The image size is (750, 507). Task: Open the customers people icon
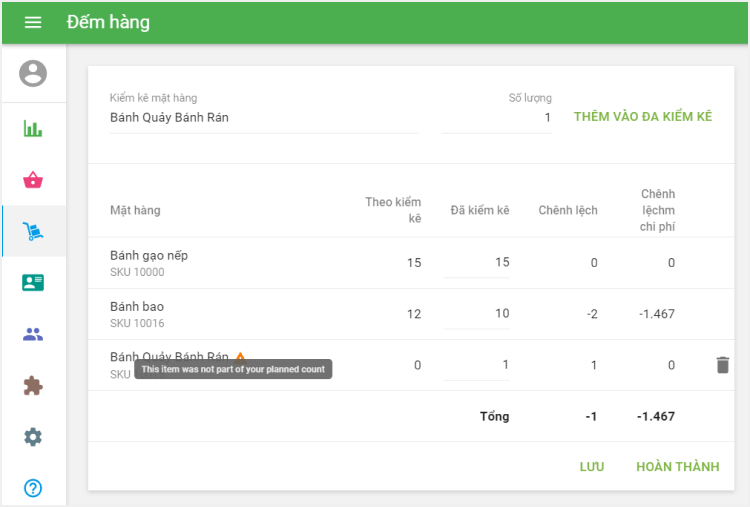tap(33, 334)
